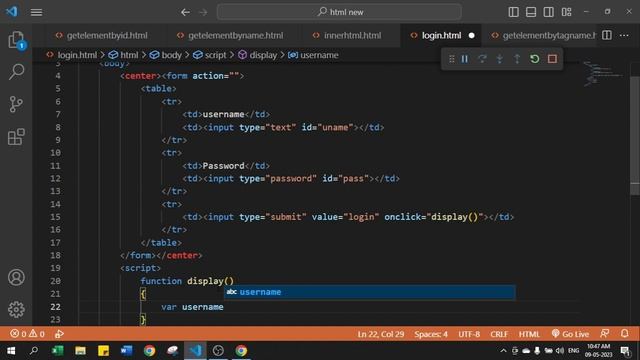This screenshot has height=360, width=640.
Task: Change indentation via Spaces: 4
Action: [x=431, y=334]
